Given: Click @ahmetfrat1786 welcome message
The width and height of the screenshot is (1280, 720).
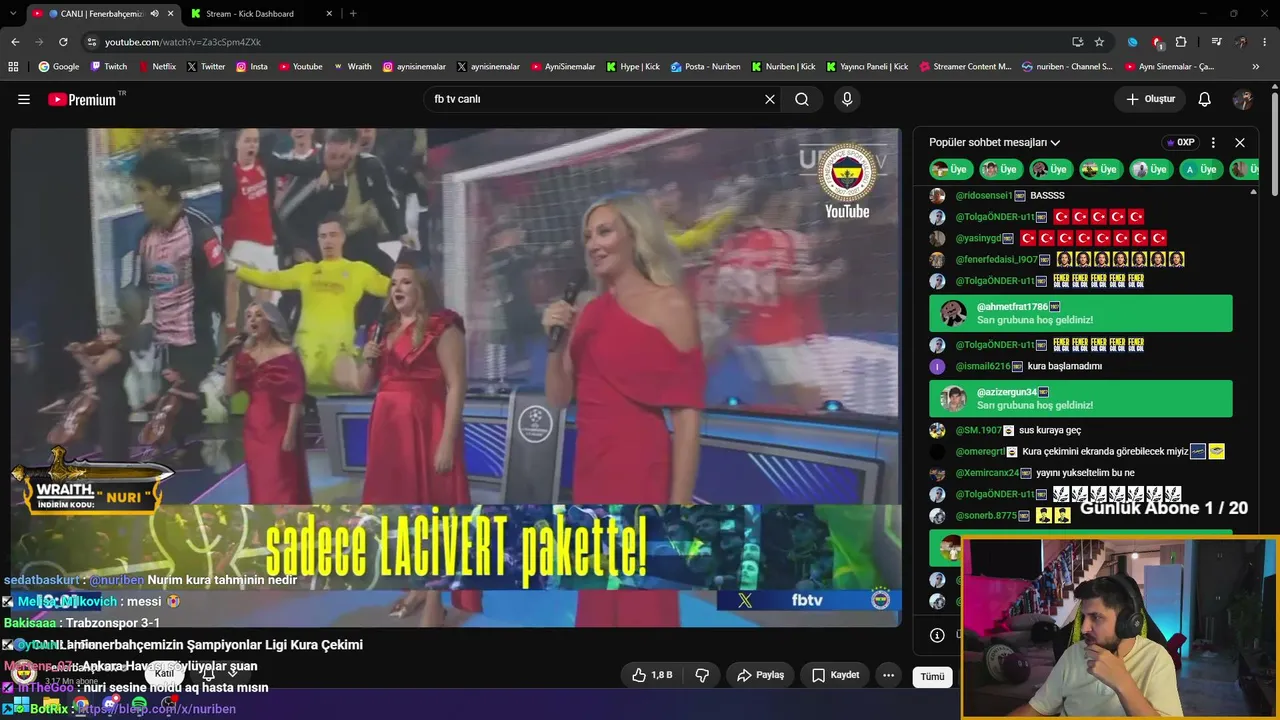Looking at the screenshot, I should pyautogui.click(x=1081, y=314).
